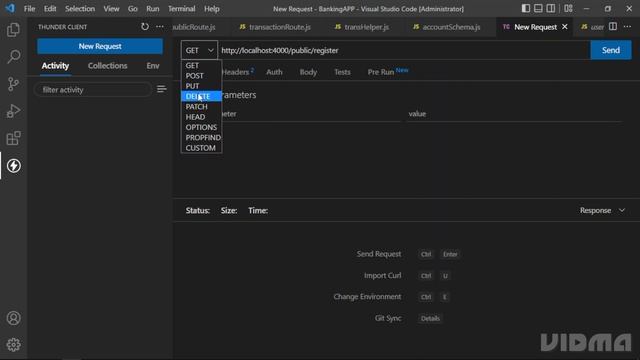
Task: Select DELETE from method list
Action: [x=201, y=96]
